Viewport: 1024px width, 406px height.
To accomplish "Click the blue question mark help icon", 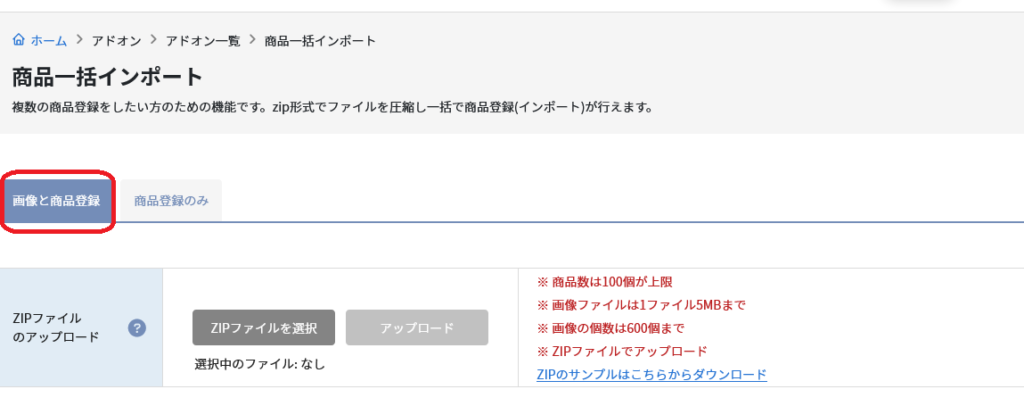I will pos(138,327).
